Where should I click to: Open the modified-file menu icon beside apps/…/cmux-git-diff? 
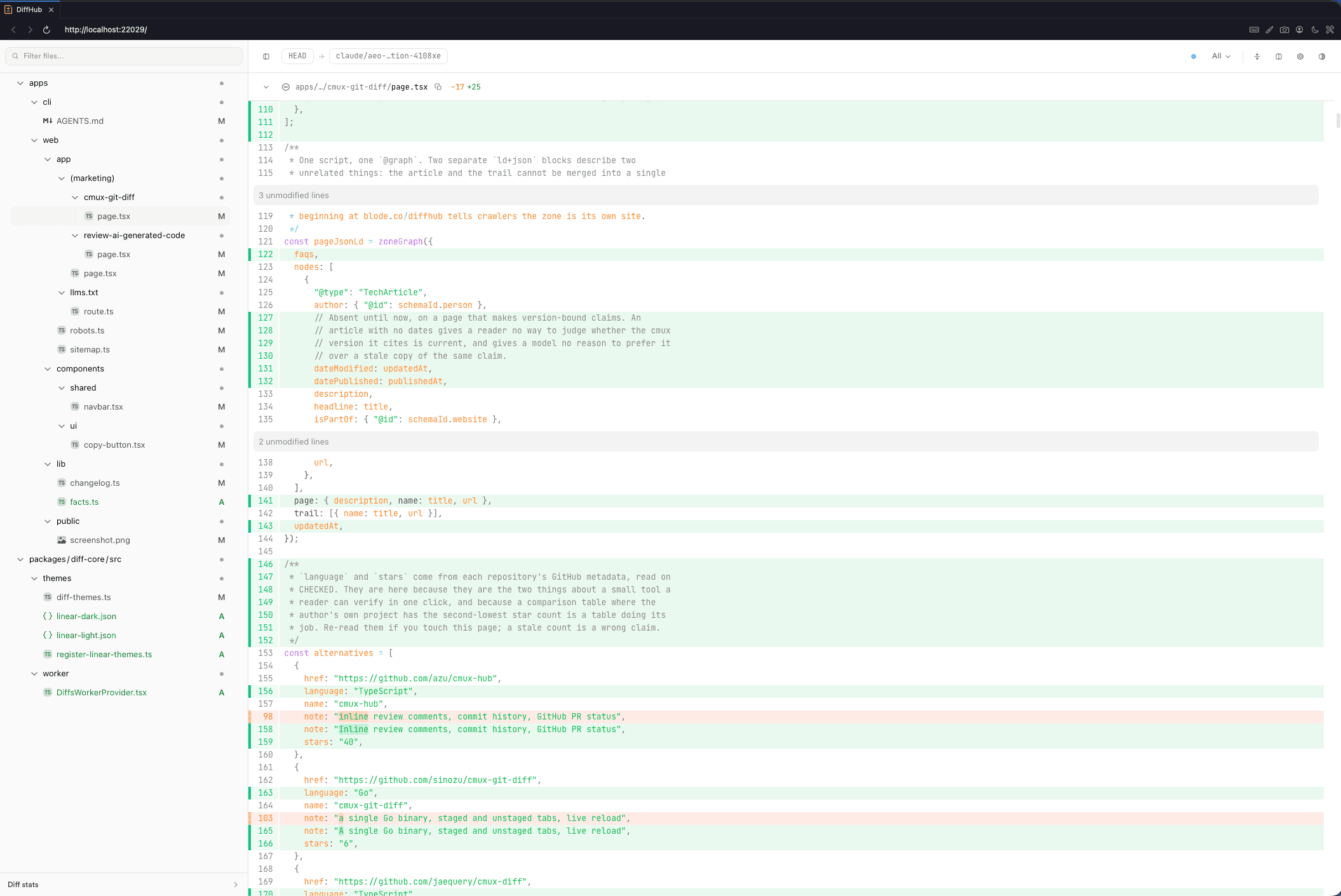click(286, 87)
